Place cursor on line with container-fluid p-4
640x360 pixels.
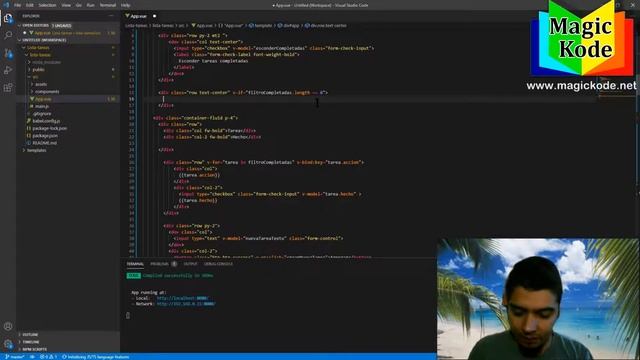195,118
